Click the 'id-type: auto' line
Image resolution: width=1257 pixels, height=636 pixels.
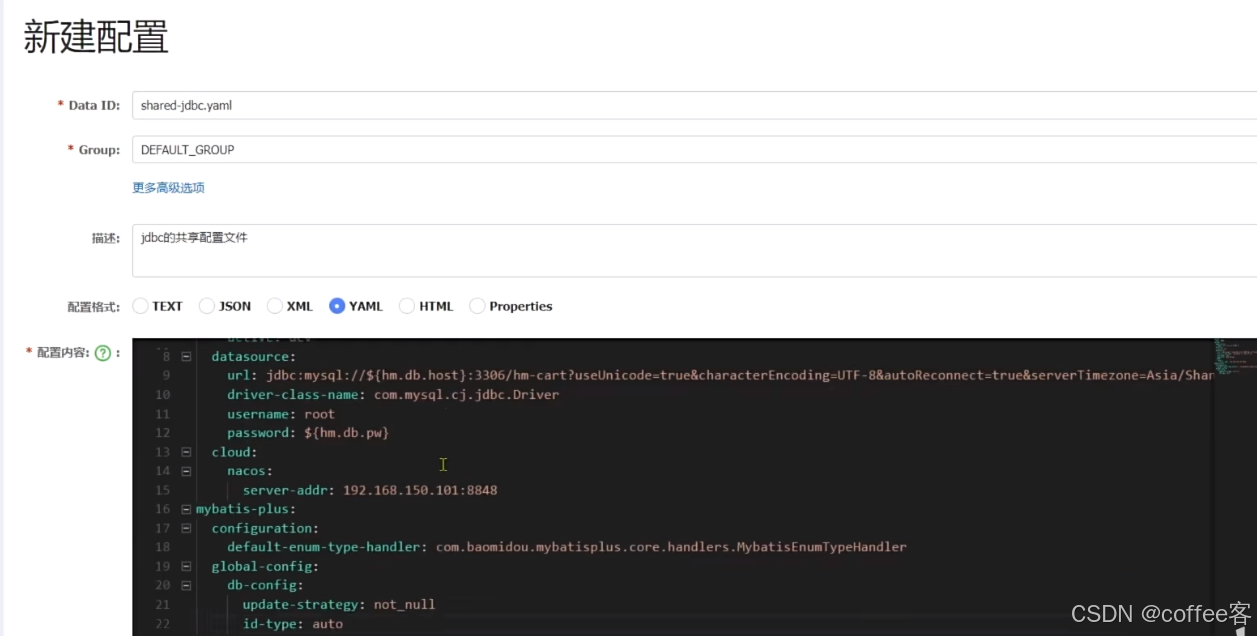tap(293, 623)
